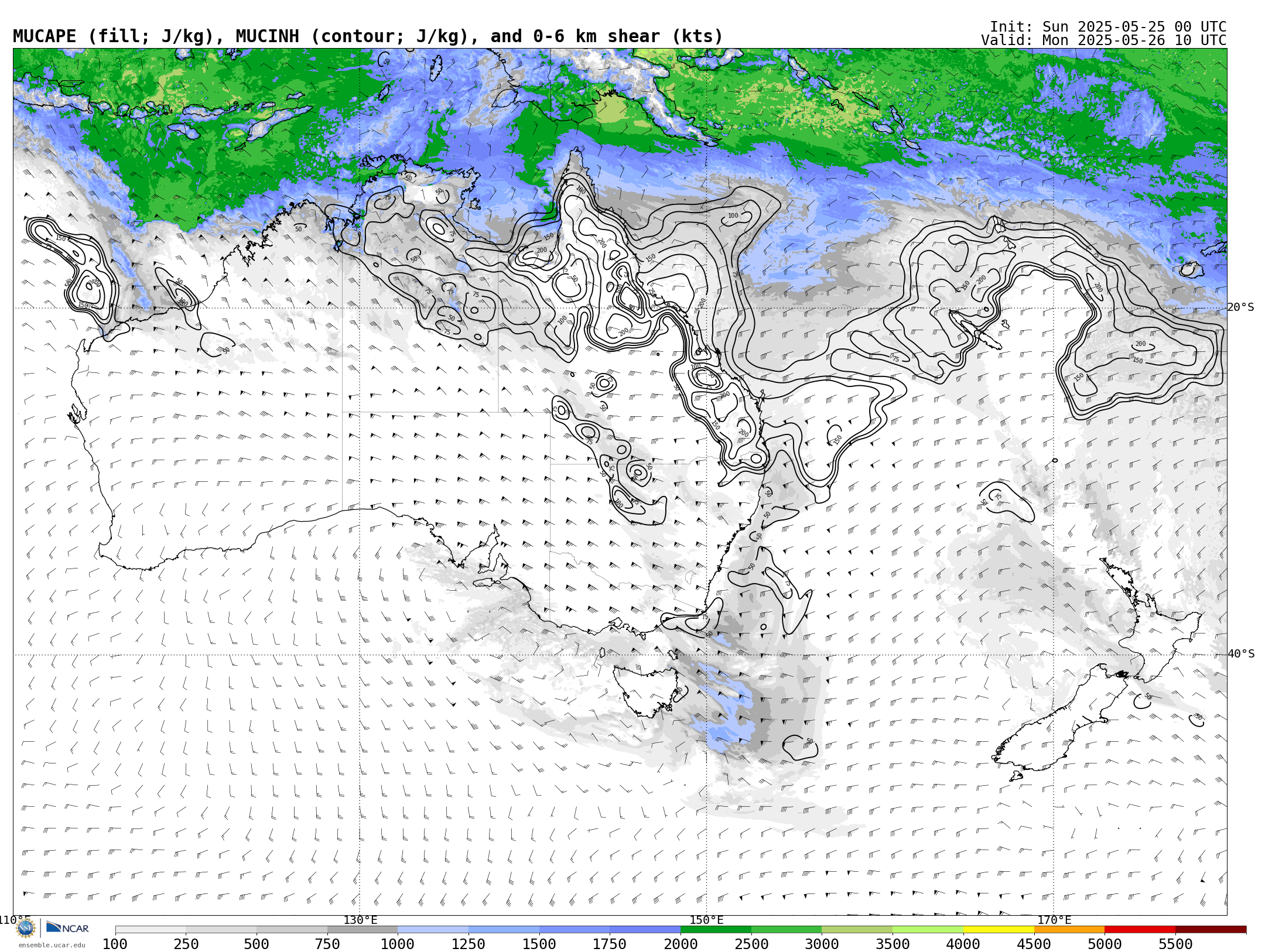
Task: Click the 20°S latitude label
Action: pos(1241,307)
